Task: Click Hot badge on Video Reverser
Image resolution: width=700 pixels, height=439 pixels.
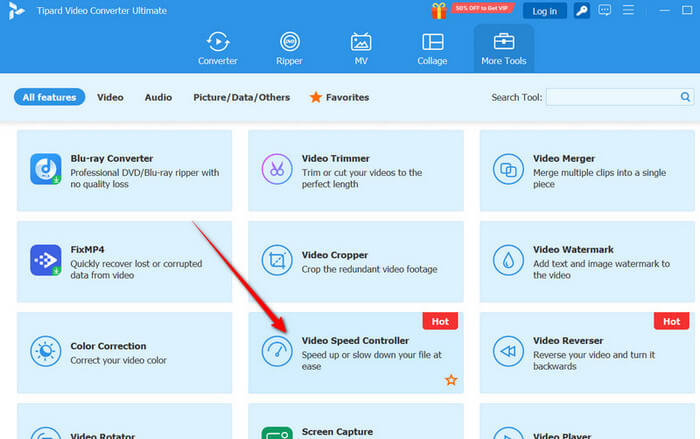Action: click(671, 321)
